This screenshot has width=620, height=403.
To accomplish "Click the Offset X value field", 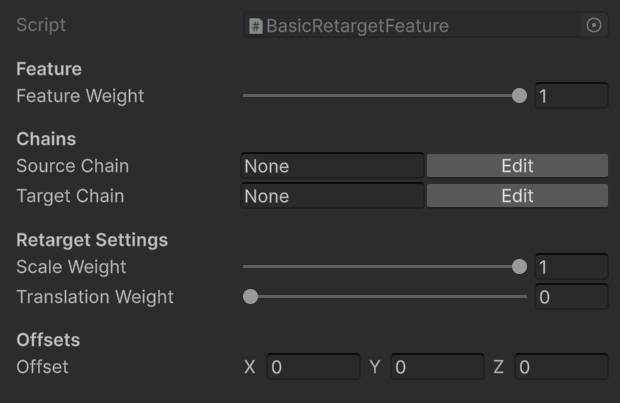I will [314, 367].
